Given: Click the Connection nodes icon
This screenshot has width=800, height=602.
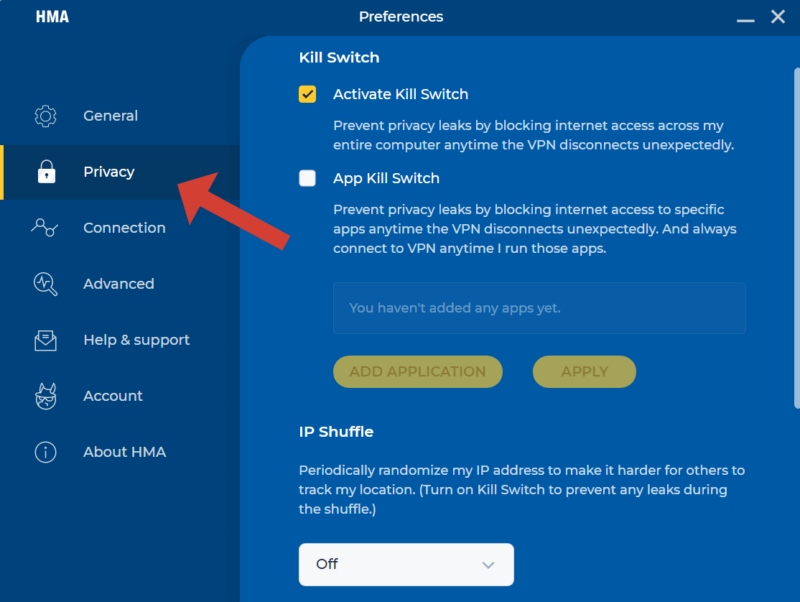Looking at the screenshot, I should click(44, 228).
